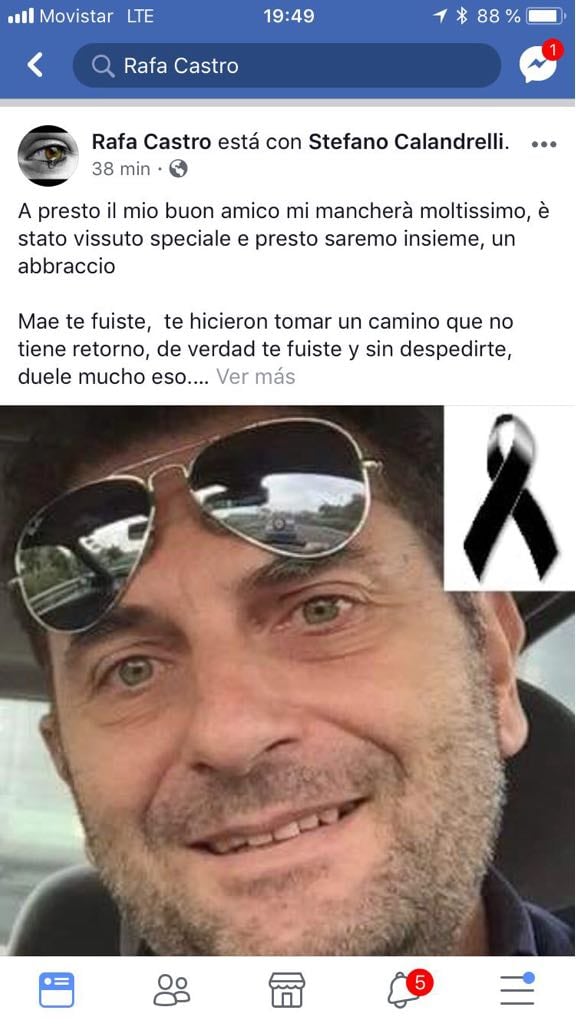This screenshot has height=1024, width=576.
Task: Tap the search magnifier icon
Action: pyautogui.click(x=103, y=66)
